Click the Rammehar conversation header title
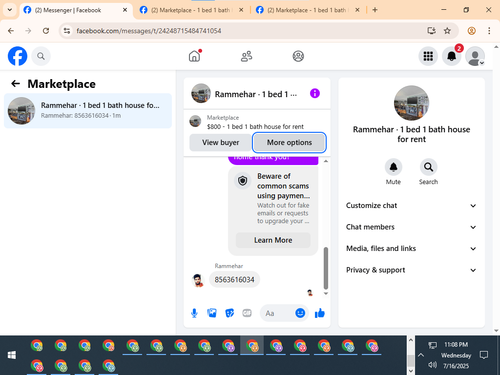 coord(256,94)
